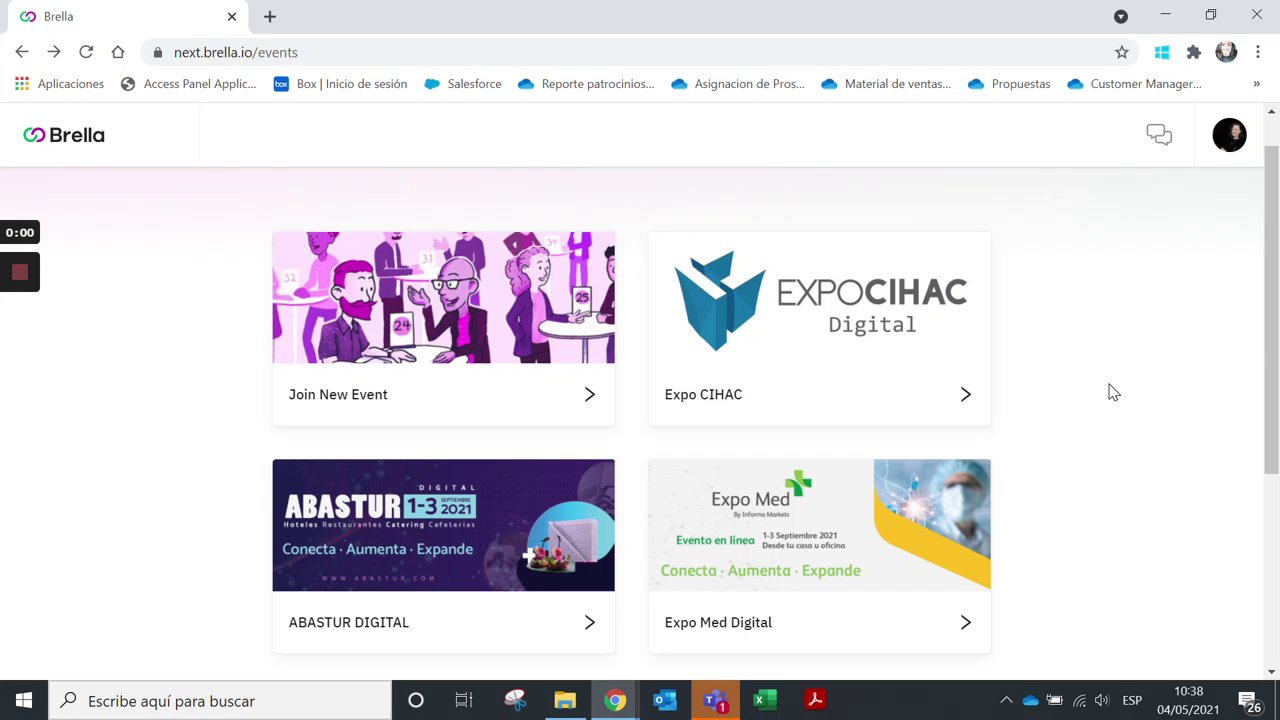Open the Chrome media control dropdown circle
This screenshot has width=1280, height=720.
[1121, 16]
